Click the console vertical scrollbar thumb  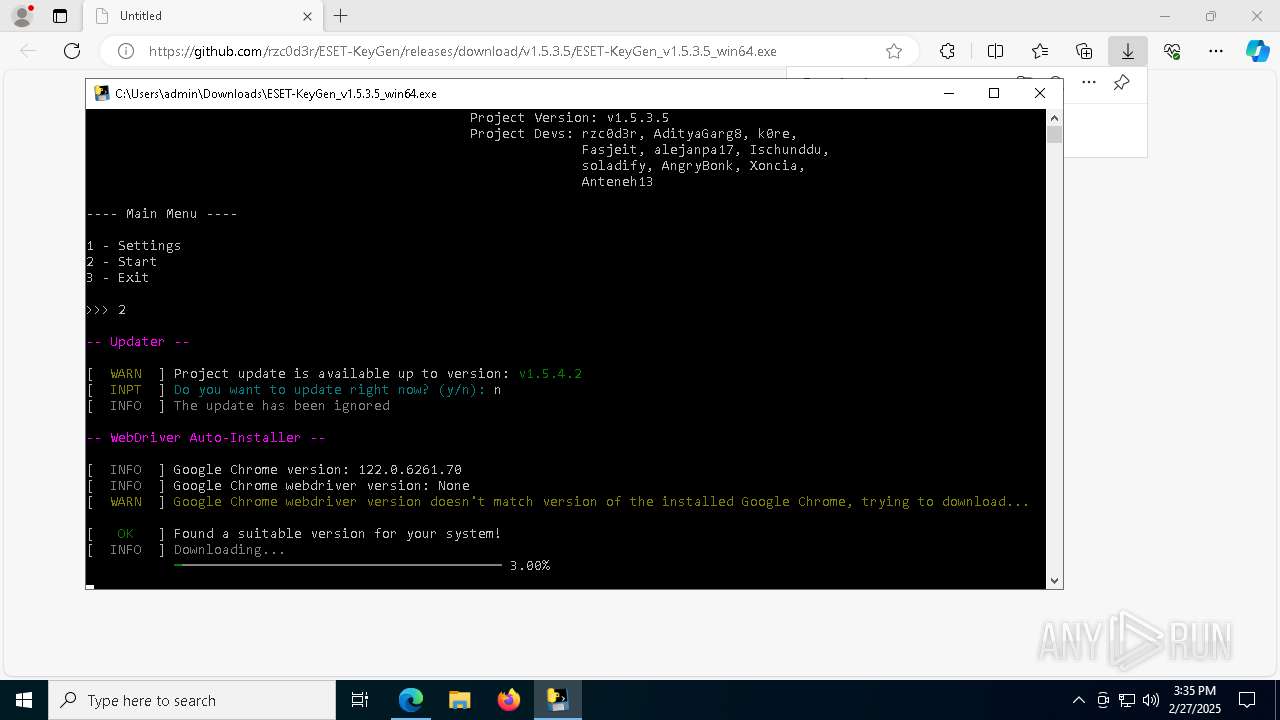click(1054, 134)
